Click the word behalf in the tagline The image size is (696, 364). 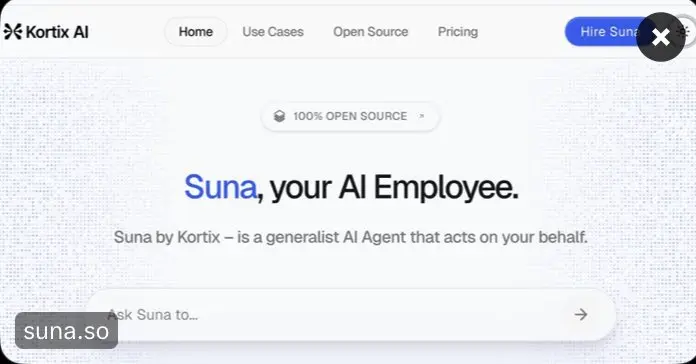point(563,237)
